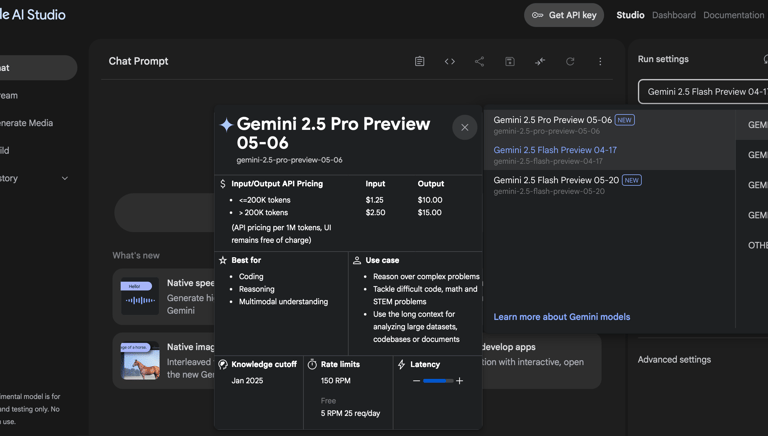The height and width of the screenshot is (436, 768).
Task: Click the Get API key button
Action: coord(564,15)
